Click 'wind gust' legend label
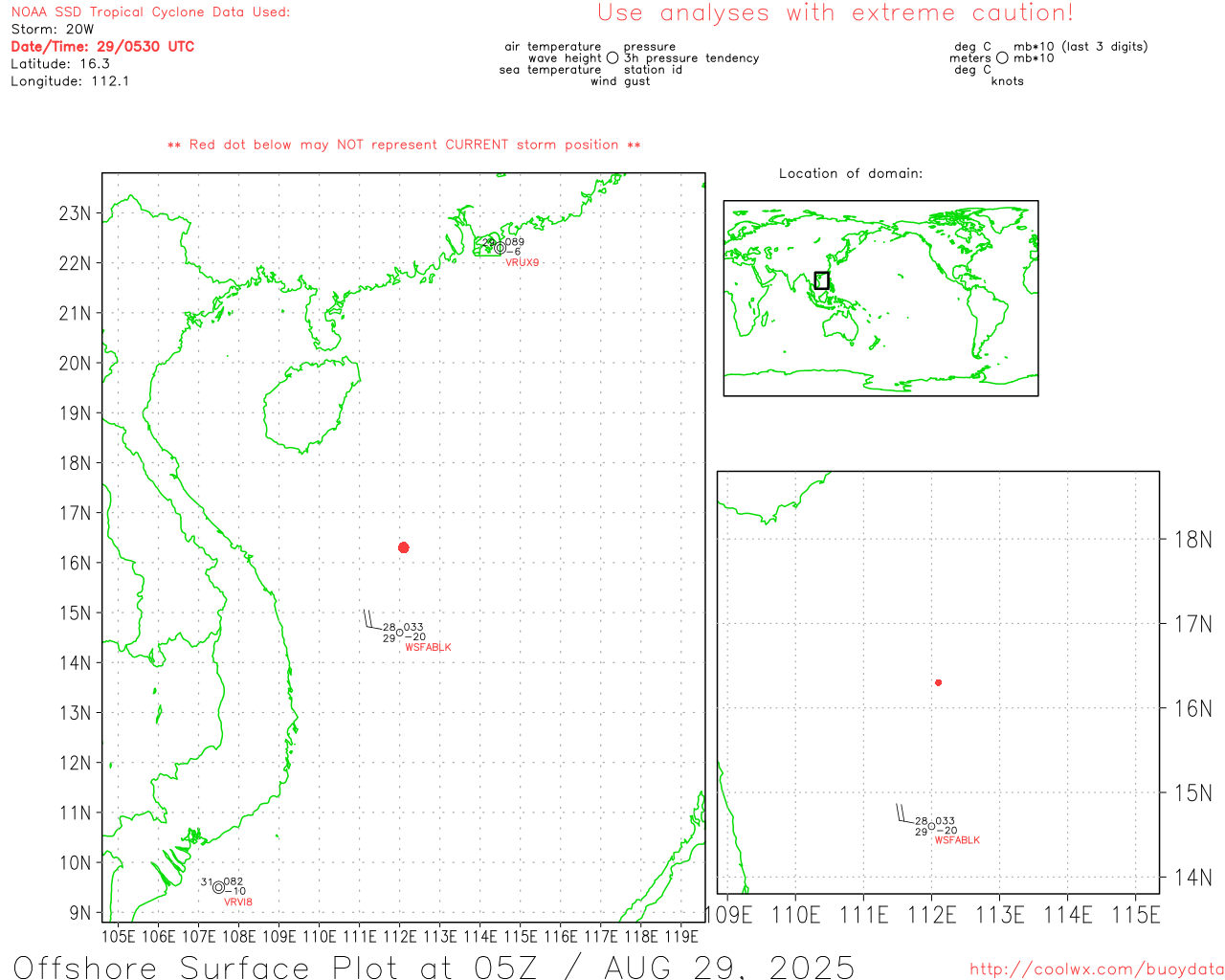Viewport: 1225px width, 980px height. pyautogui.click(x=620, y=81)
